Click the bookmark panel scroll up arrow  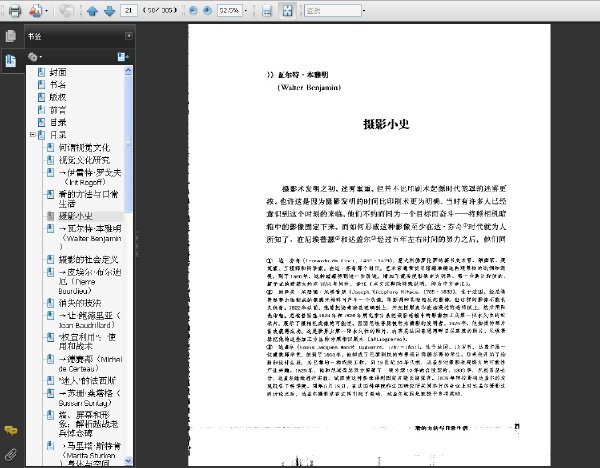tap(128, 70)
